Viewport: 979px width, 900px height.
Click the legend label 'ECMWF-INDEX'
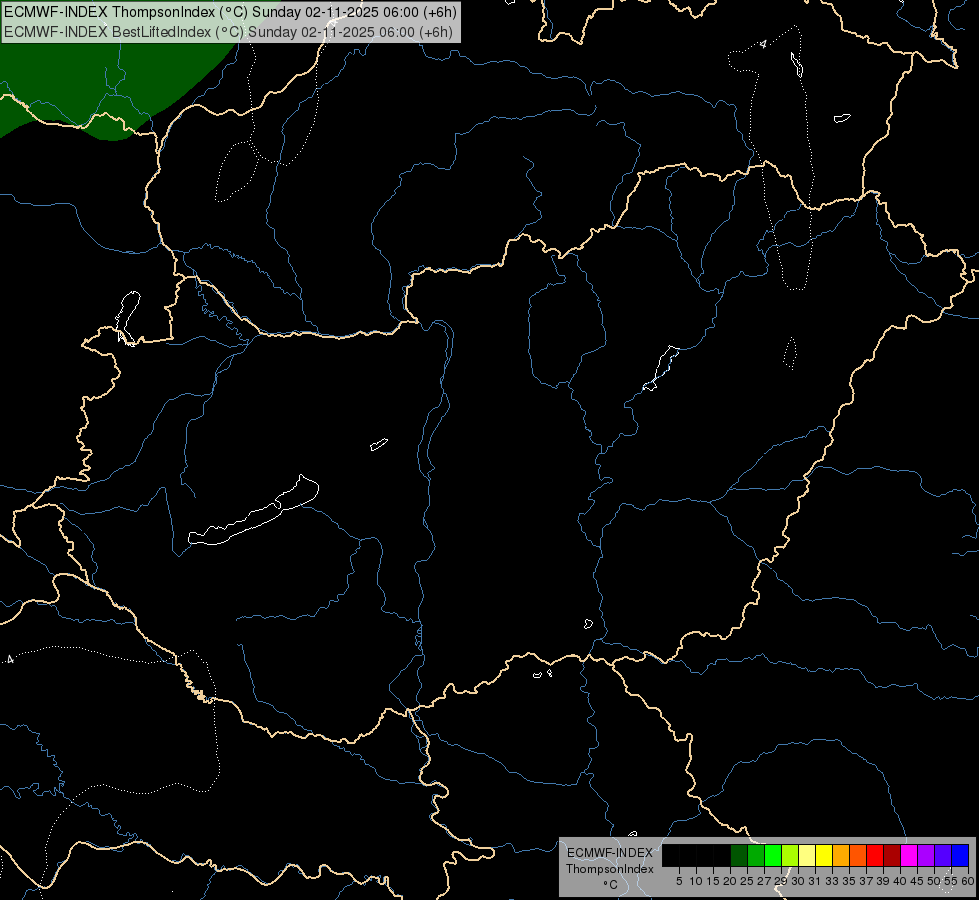[x=610, y=853]
